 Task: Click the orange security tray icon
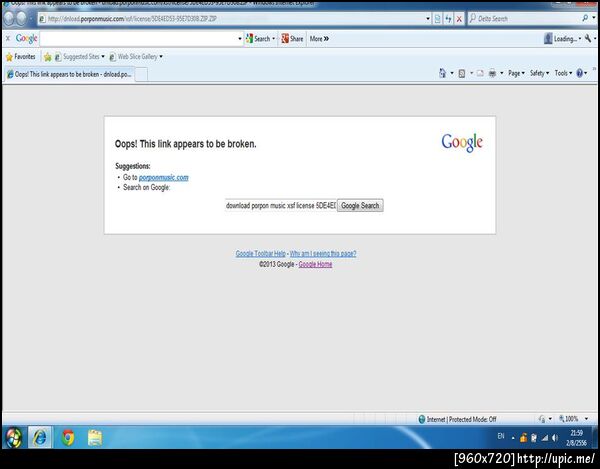coord(523,438)
